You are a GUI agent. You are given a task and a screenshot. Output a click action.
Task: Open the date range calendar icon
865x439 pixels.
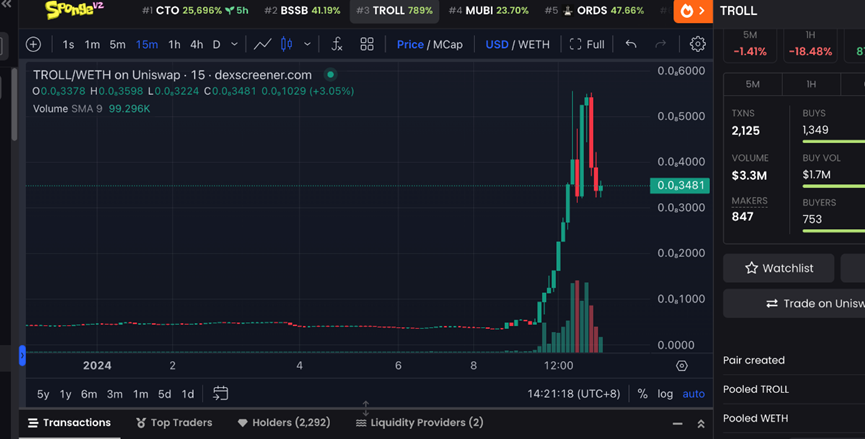pyautogui.click(x=221, y=393)
